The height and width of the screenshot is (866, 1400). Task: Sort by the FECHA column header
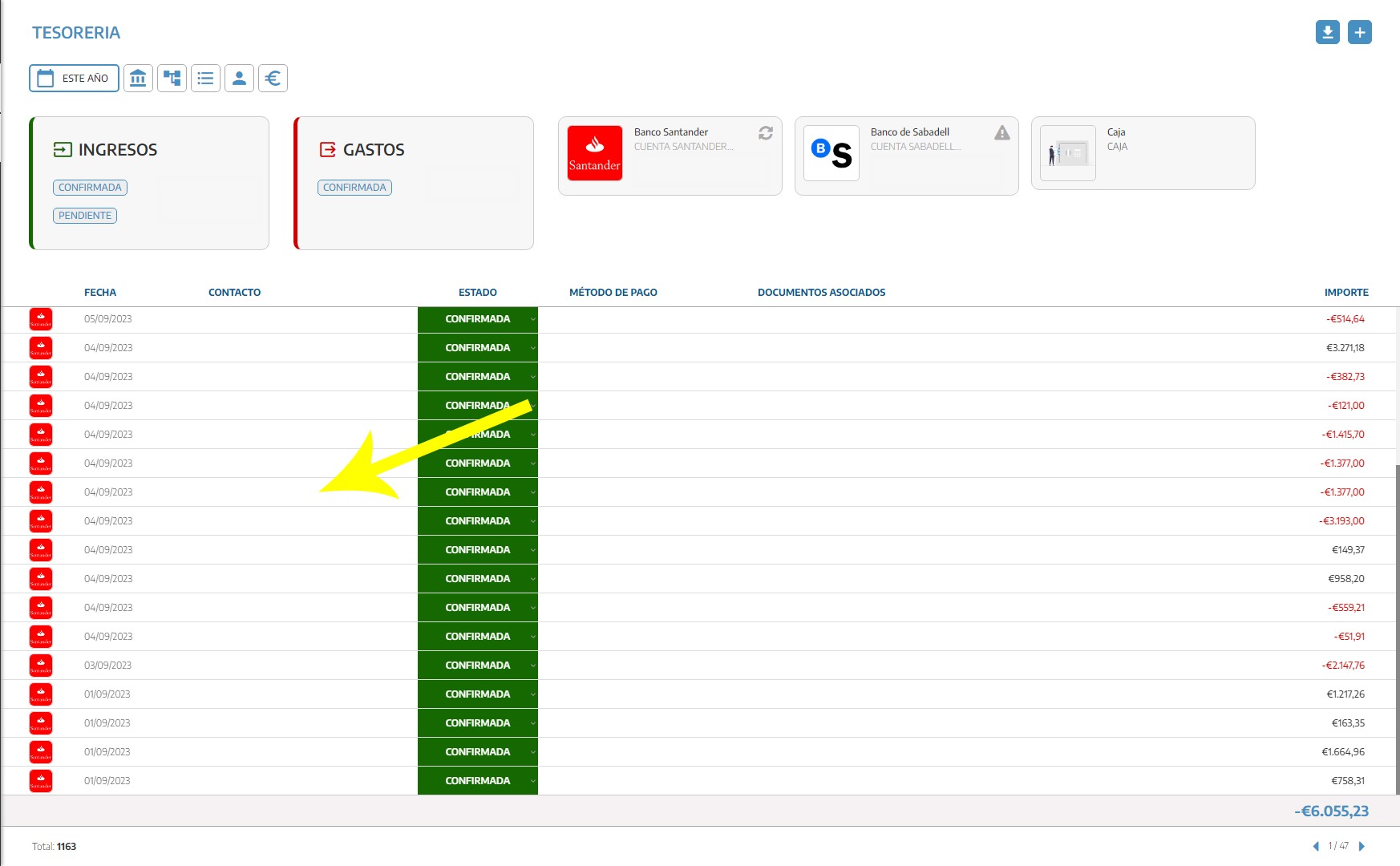[x=100, y=293]
